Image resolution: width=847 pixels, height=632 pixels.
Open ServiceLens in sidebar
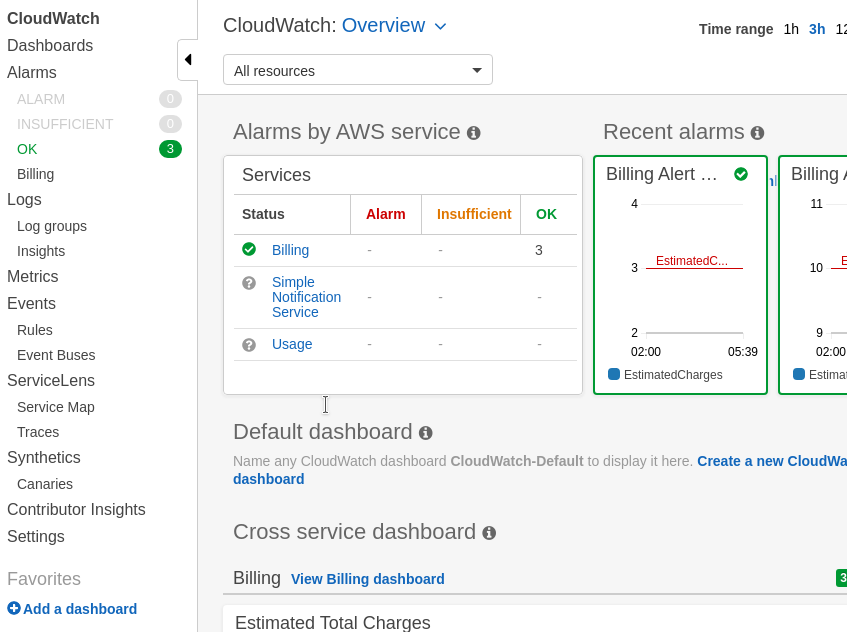coord(51,380)
